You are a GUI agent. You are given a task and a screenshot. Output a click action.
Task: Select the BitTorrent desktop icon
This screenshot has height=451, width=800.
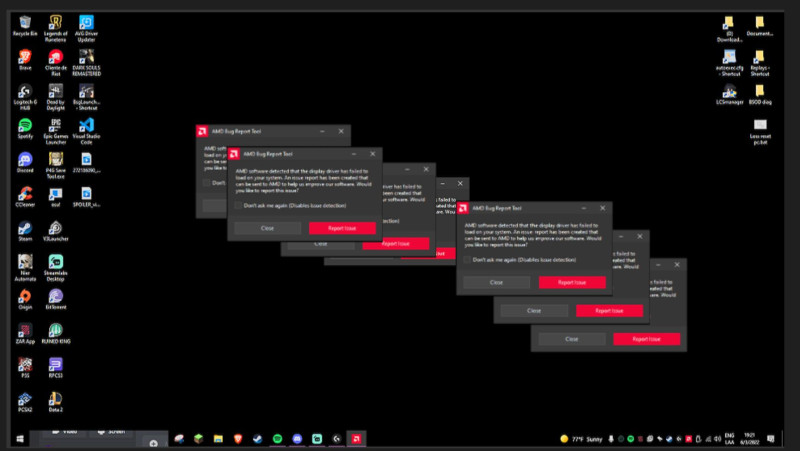pyautogui.click(x=56, y=299)
